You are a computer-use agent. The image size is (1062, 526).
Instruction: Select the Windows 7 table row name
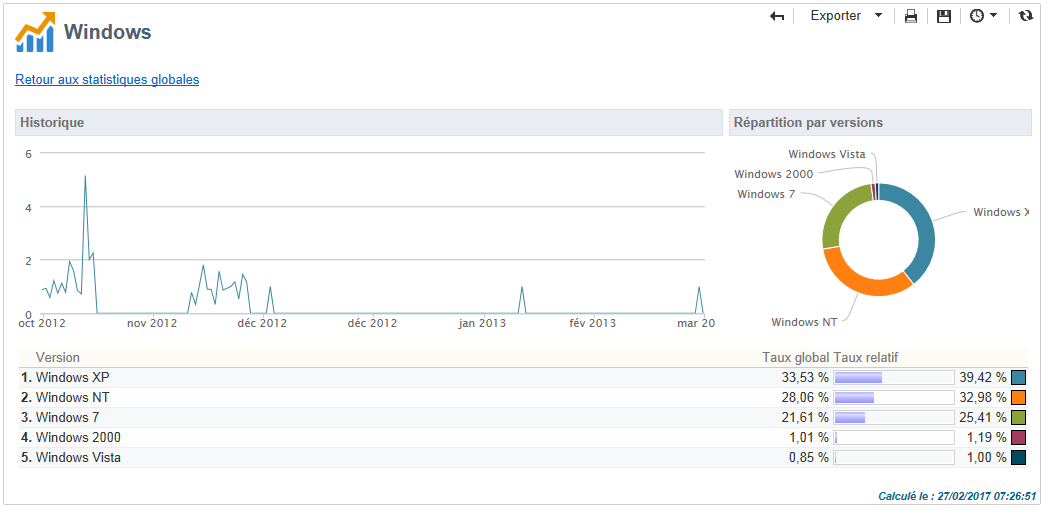[x=67, y=418]
